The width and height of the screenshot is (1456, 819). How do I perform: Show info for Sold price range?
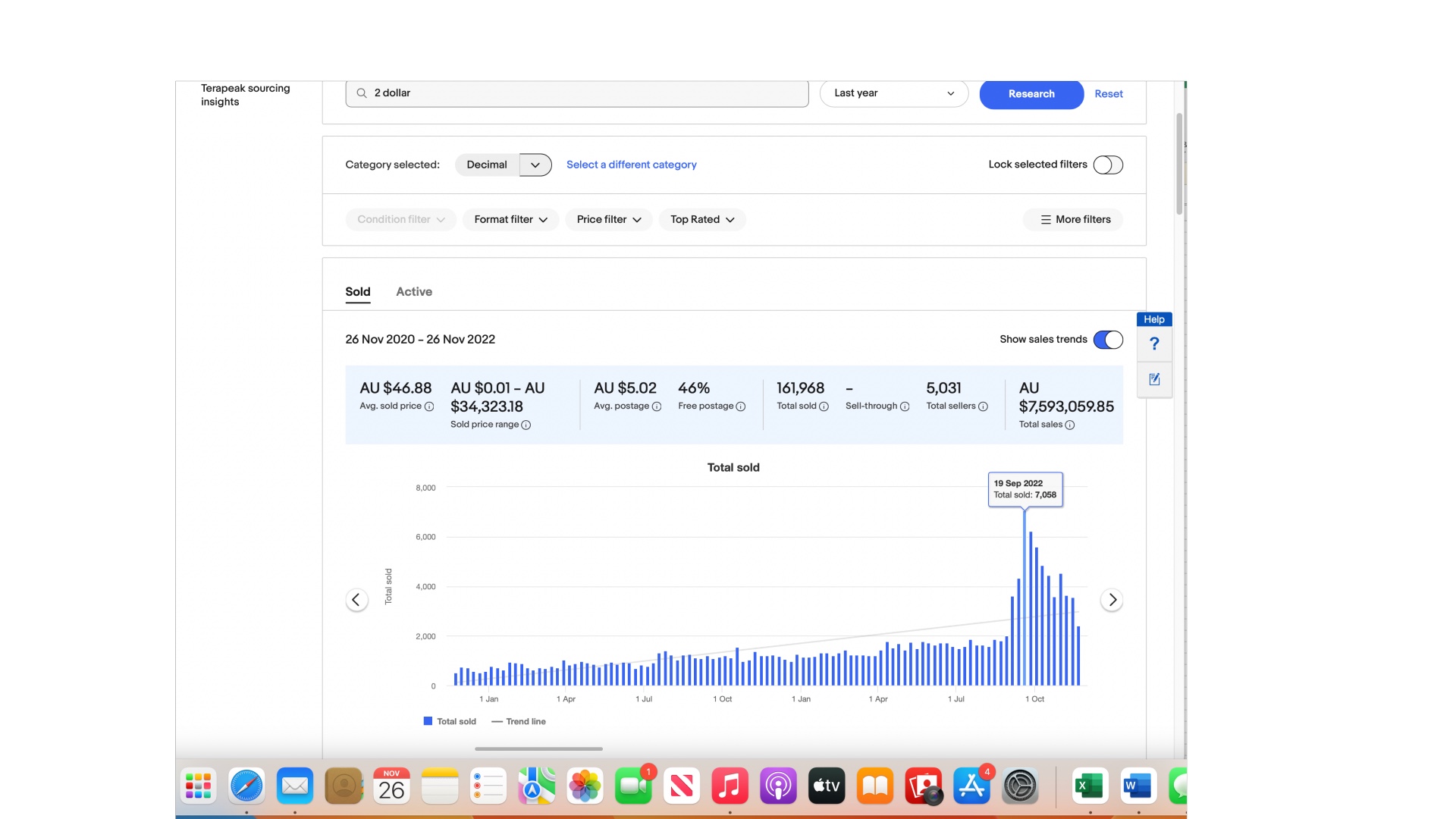point(526,425)
